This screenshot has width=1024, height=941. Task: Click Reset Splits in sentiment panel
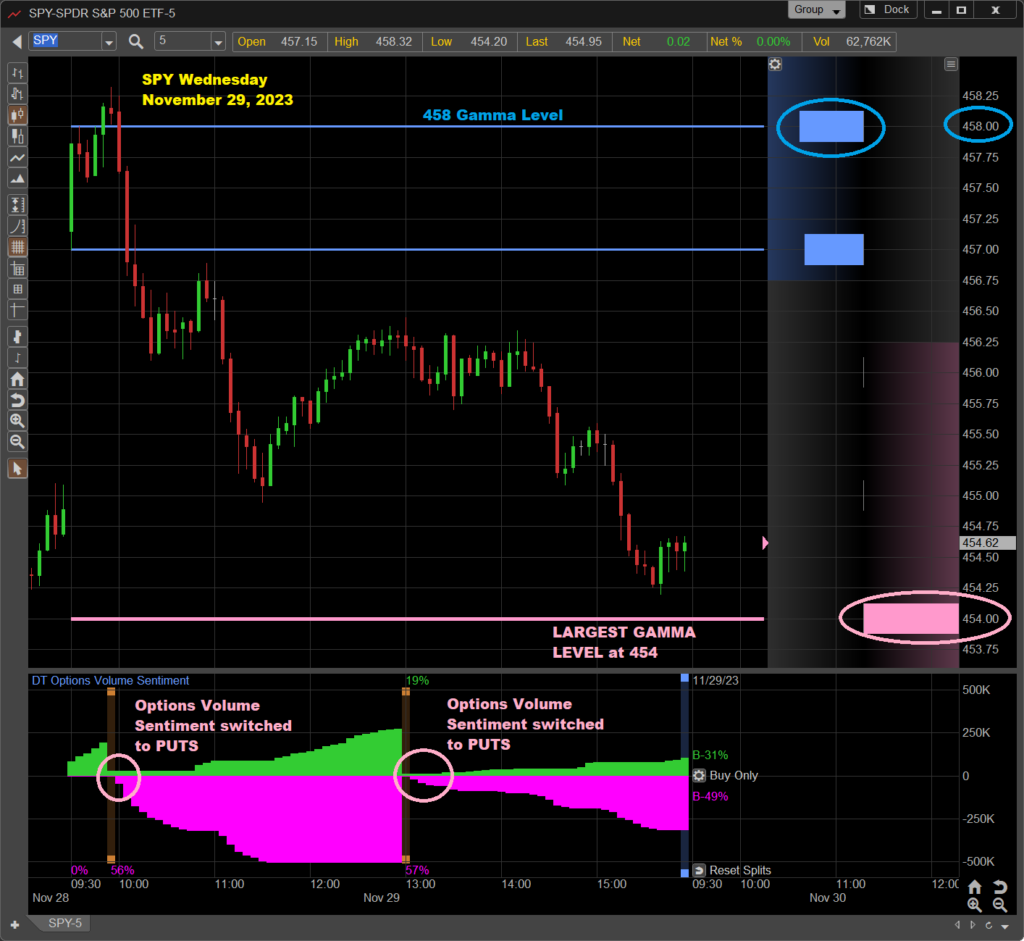coord(732,870)
